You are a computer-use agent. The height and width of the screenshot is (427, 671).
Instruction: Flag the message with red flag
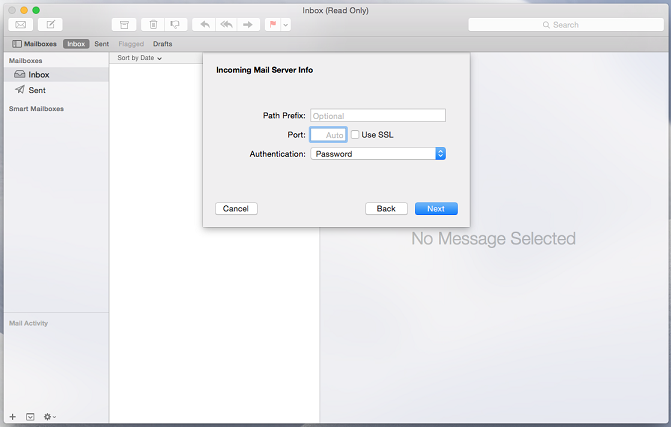273,24
